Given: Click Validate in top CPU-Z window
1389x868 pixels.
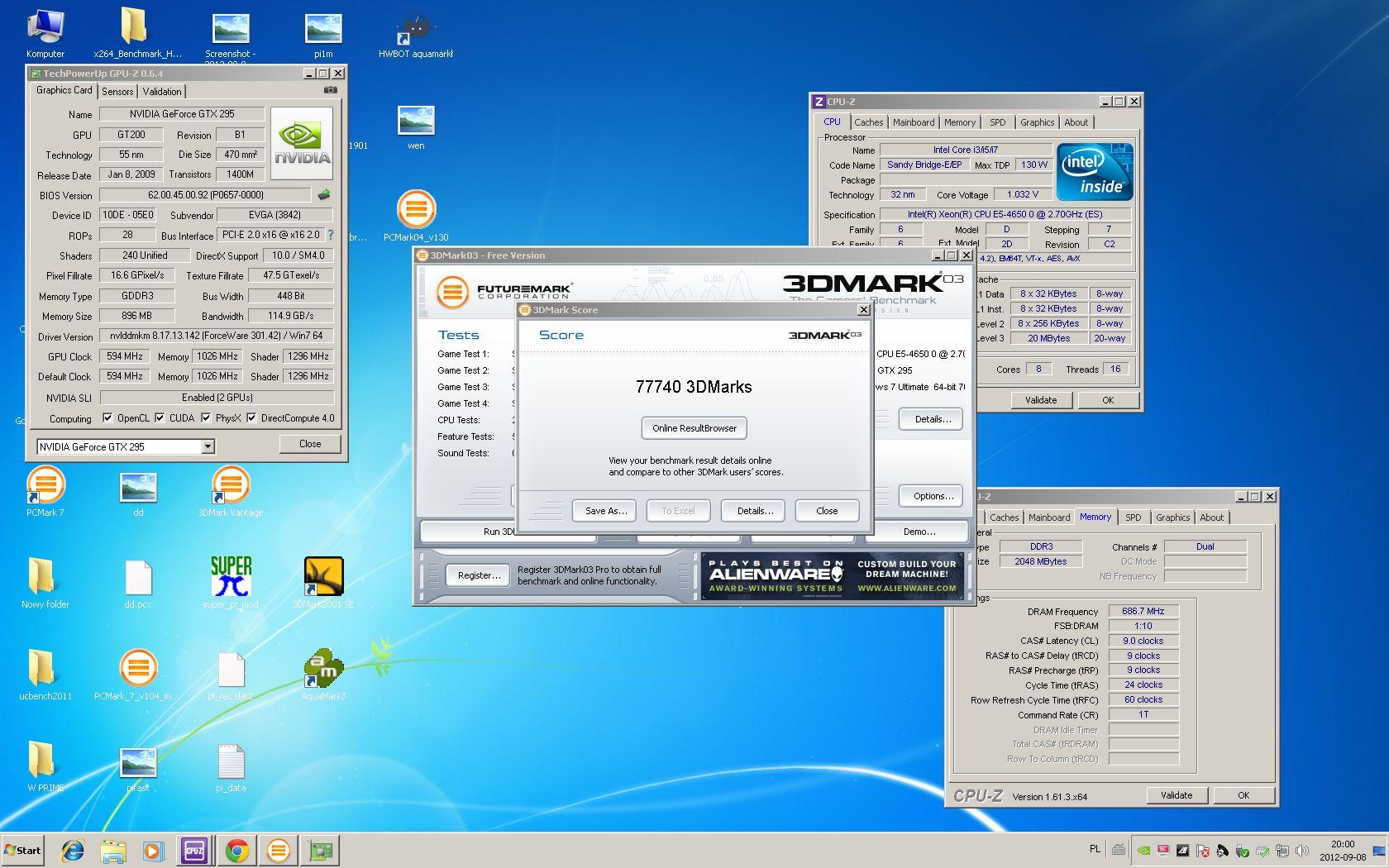Looking at the screenshot, I should pyautogui.click(x=1041, y=400).
